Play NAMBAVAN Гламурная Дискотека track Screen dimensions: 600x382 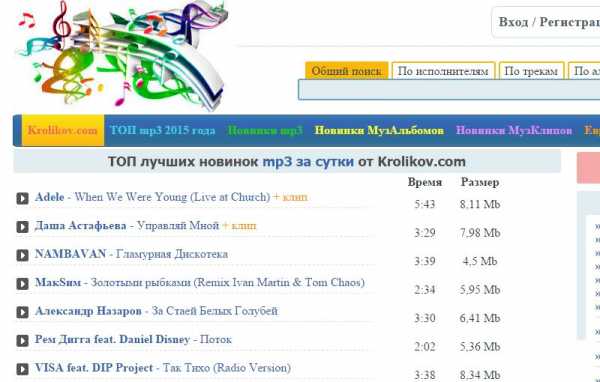(22, 255)
